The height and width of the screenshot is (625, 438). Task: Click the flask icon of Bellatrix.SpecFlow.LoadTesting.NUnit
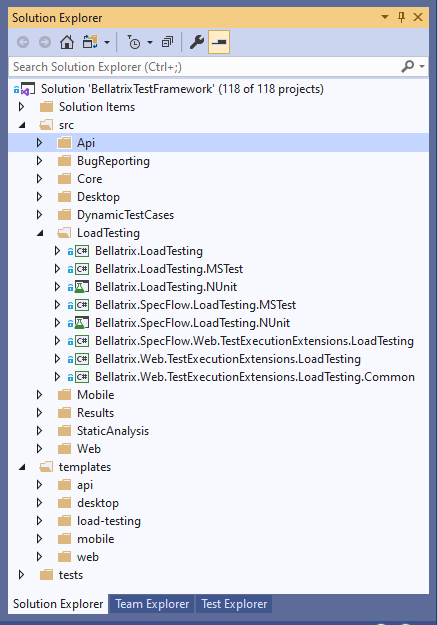pos(82,323)
